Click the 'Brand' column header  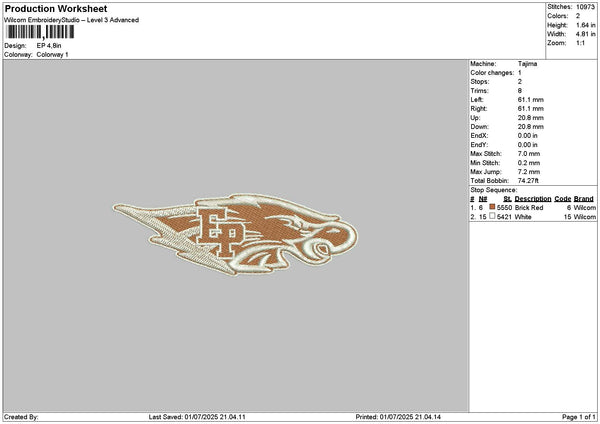pyautogui.click(x=584, y=199)
